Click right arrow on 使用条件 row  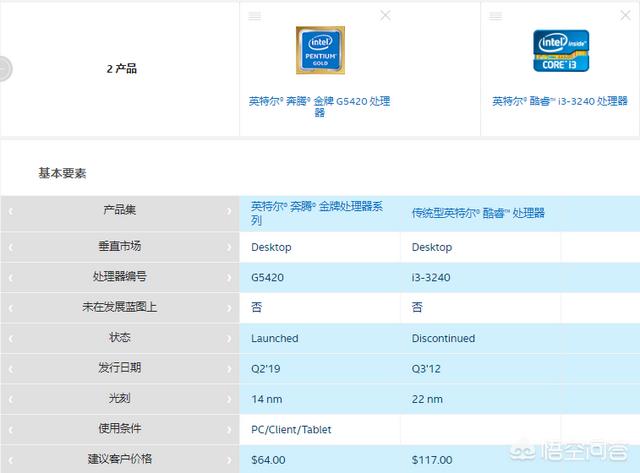(x=229, y=430)
